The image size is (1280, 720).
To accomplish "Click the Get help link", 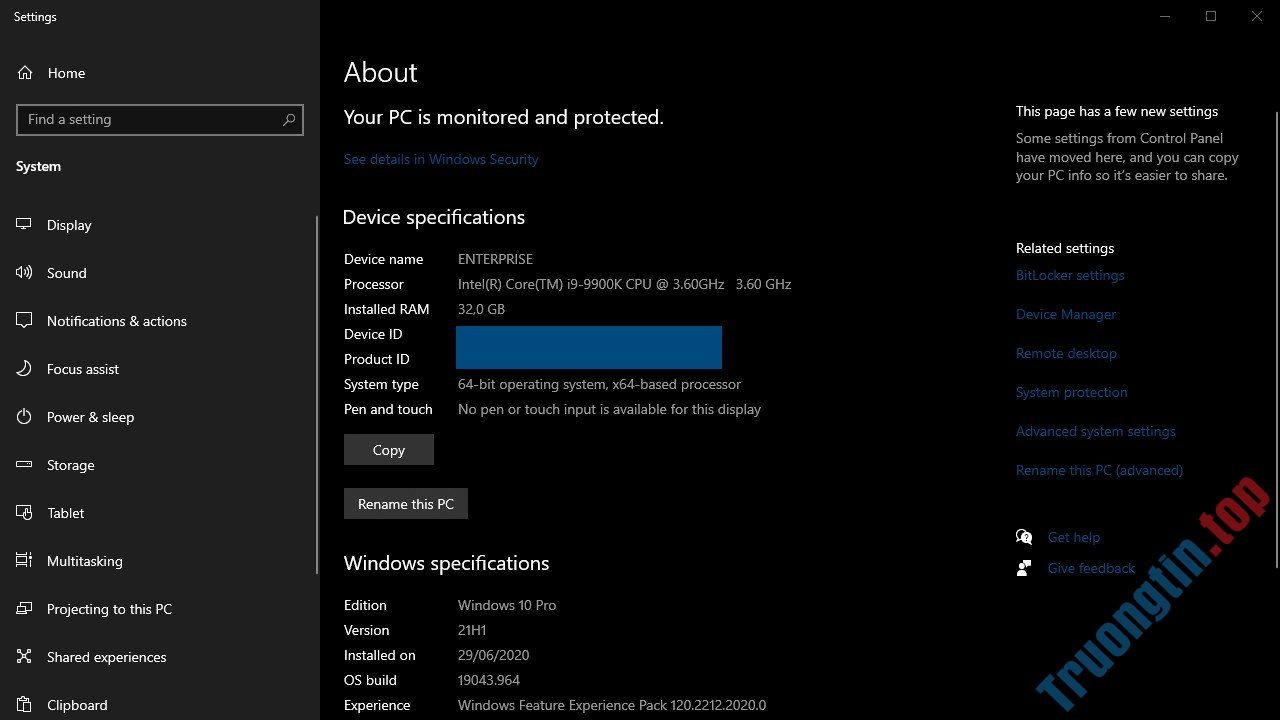I will pyautogui.click(x=1074, y=537).
